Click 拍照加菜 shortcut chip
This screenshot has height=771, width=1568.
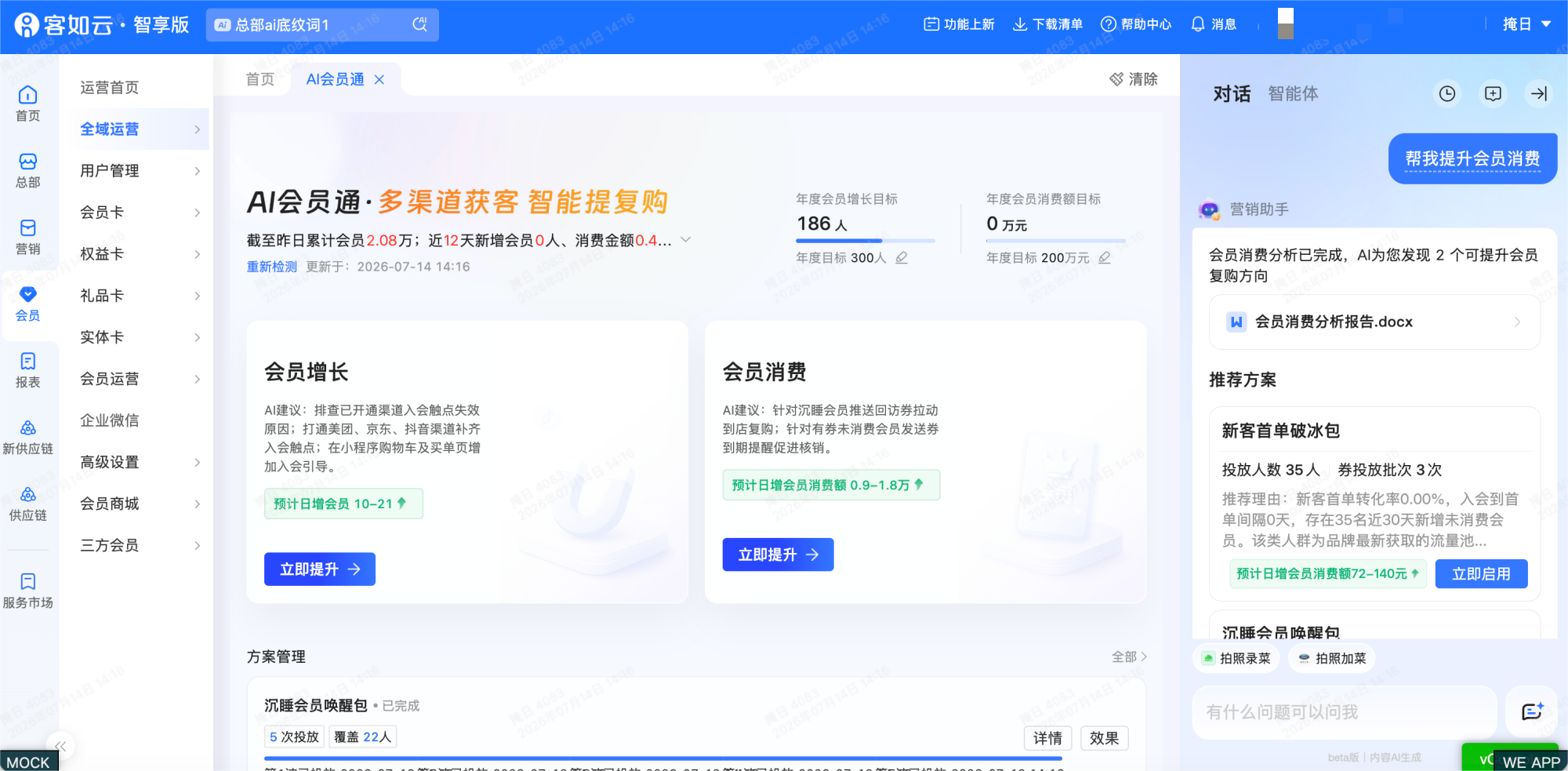coord(1332,658)
